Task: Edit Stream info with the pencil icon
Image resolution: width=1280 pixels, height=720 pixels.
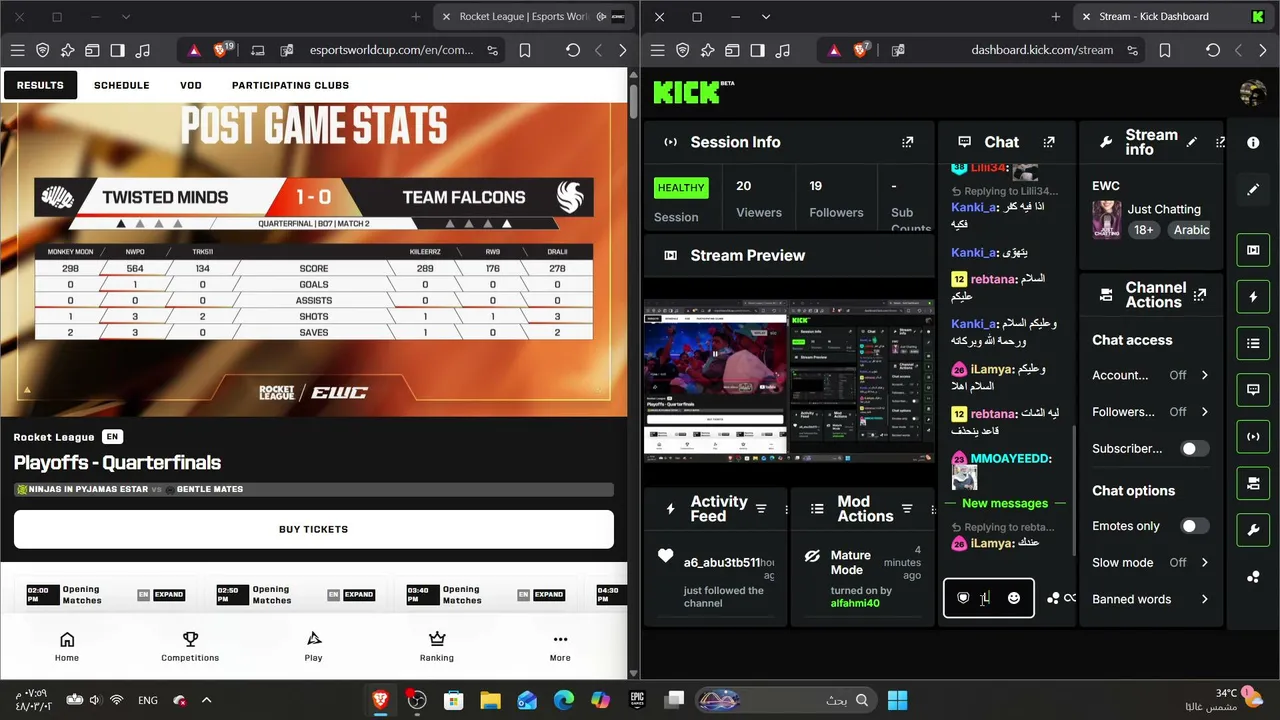Action: pyautogui.click(x=1192, y=142)
